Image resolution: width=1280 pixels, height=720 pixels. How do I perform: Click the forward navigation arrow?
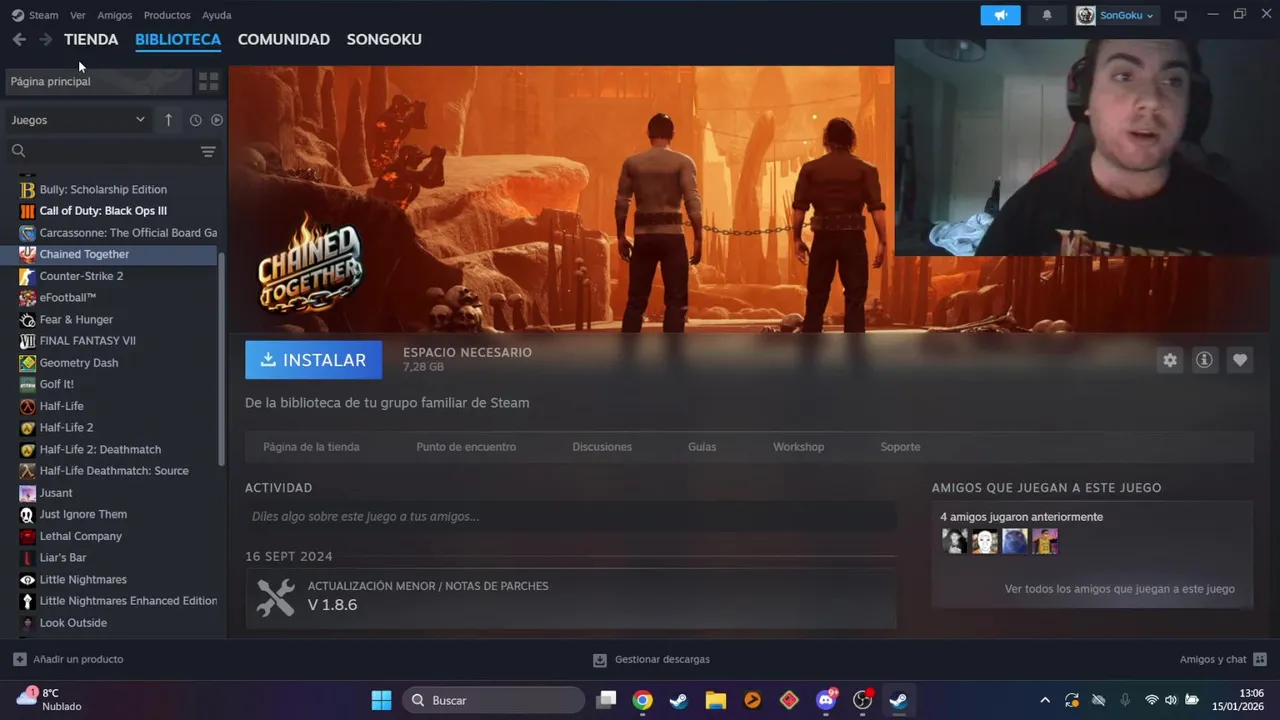tap(45, 39)
